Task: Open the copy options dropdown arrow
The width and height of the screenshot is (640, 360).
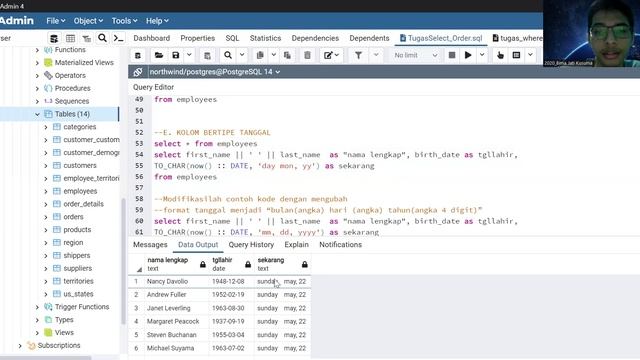Action: [x=273, y=55]
